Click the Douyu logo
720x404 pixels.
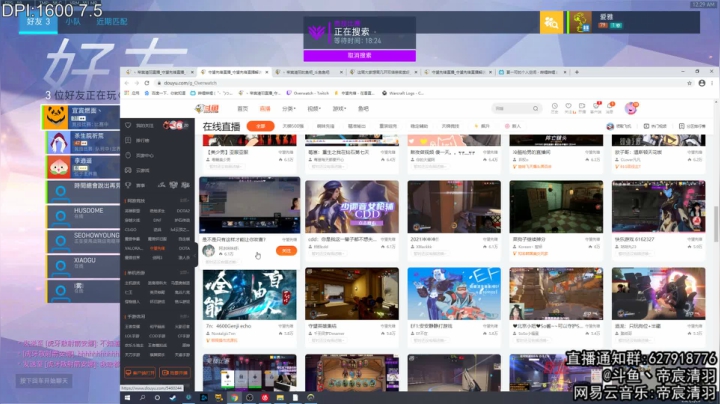pyautogui.click(x=207, y=109)
